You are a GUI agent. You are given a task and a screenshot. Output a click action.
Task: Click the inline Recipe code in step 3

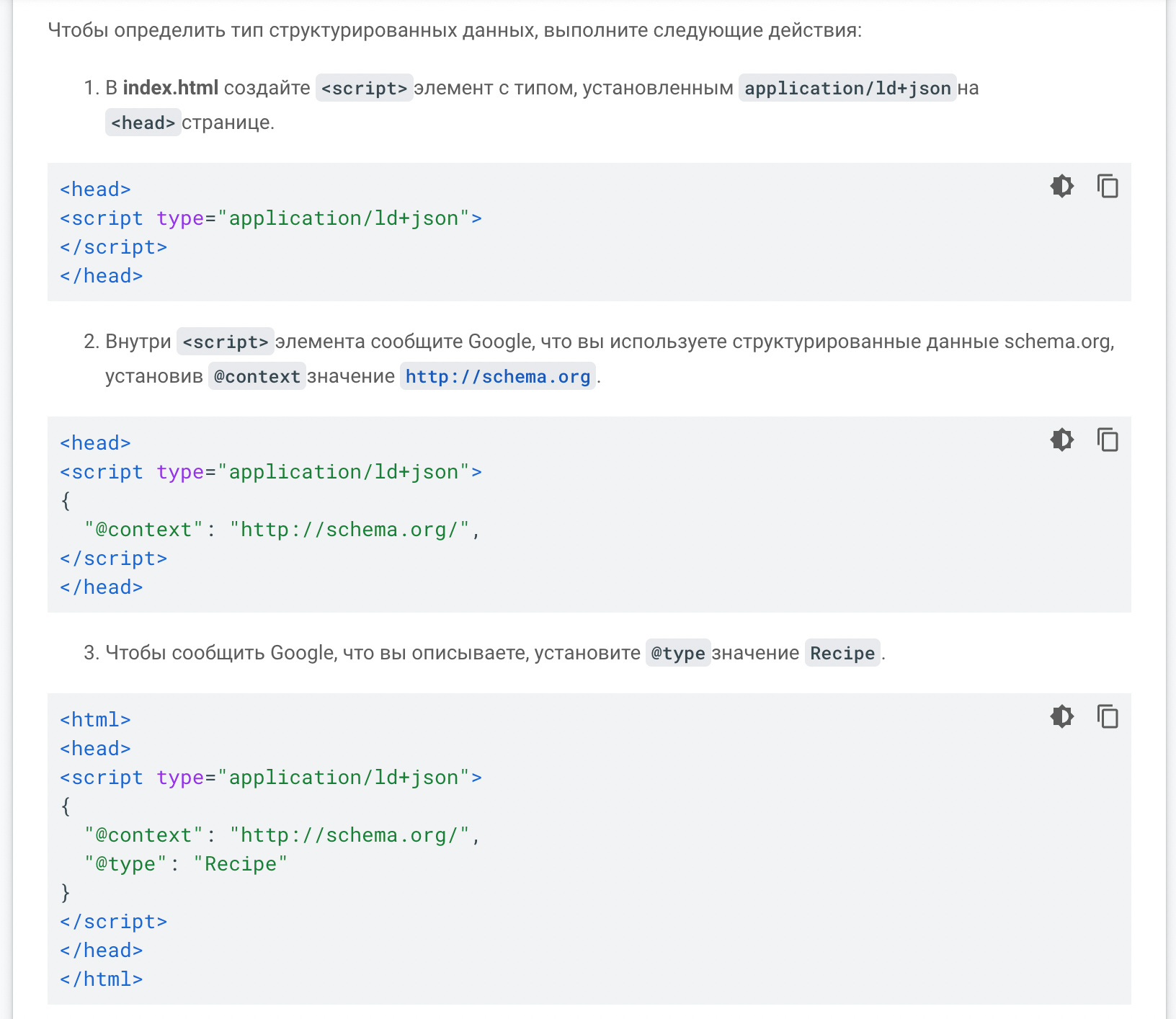842,653
